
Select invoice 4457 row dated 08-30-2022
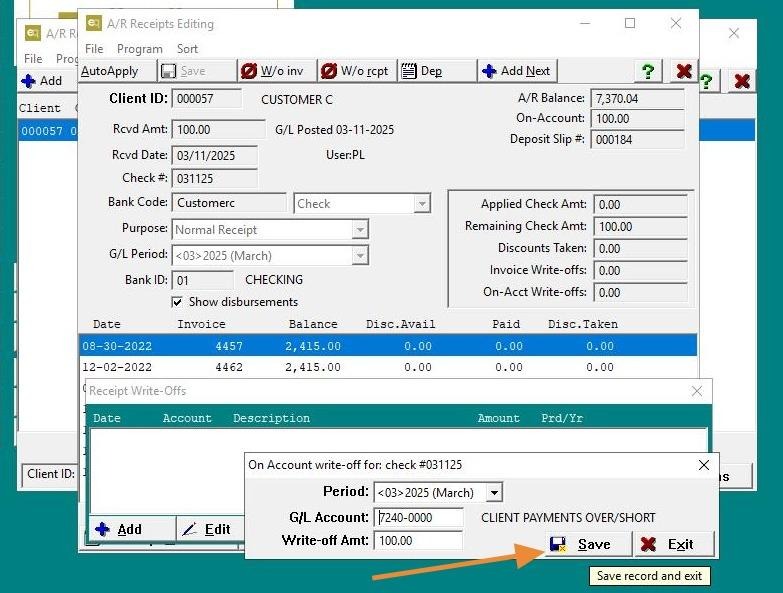click(x=388, y=346)
